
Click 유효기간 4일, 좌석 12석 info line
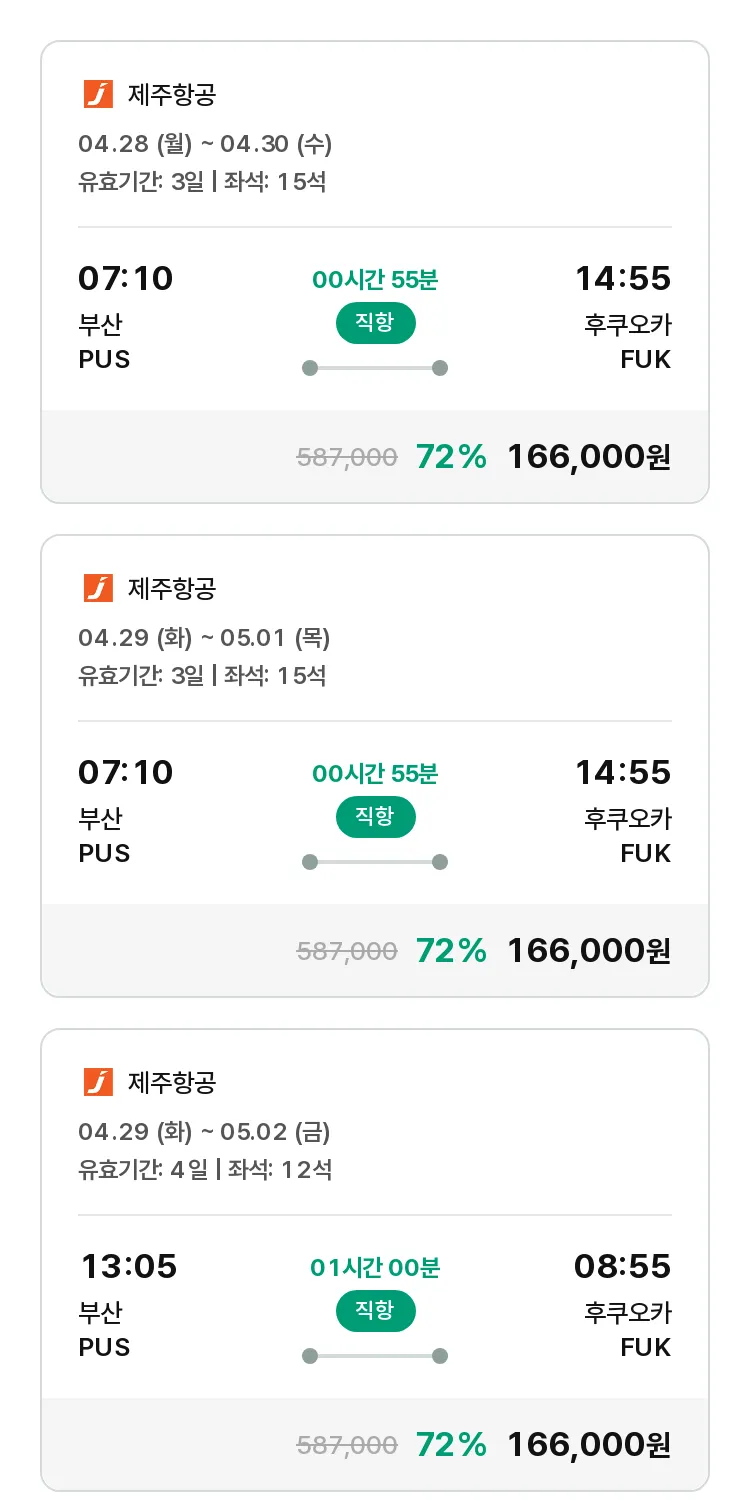tap(205, 1169)
